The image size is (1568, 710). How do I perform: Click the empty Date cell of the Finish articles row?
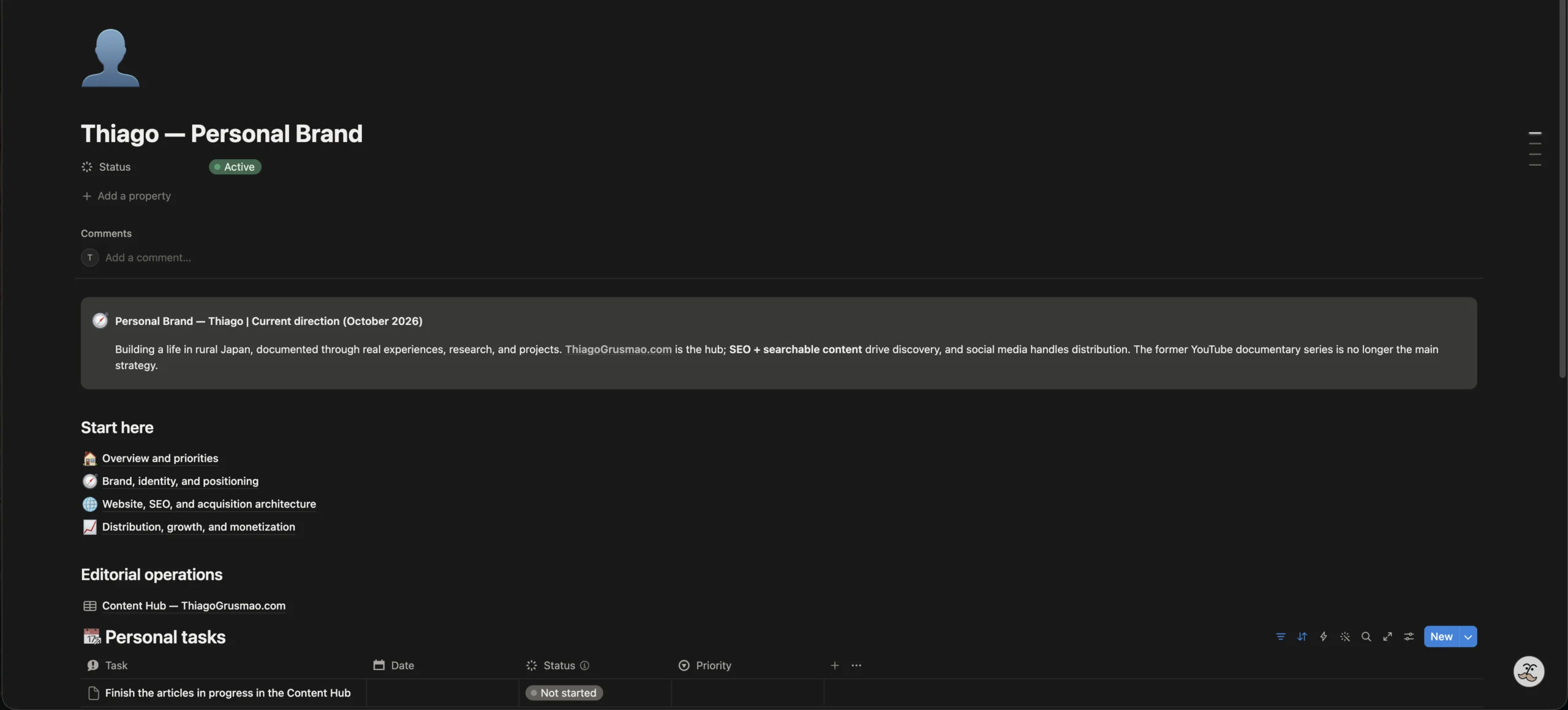[442, 693]
